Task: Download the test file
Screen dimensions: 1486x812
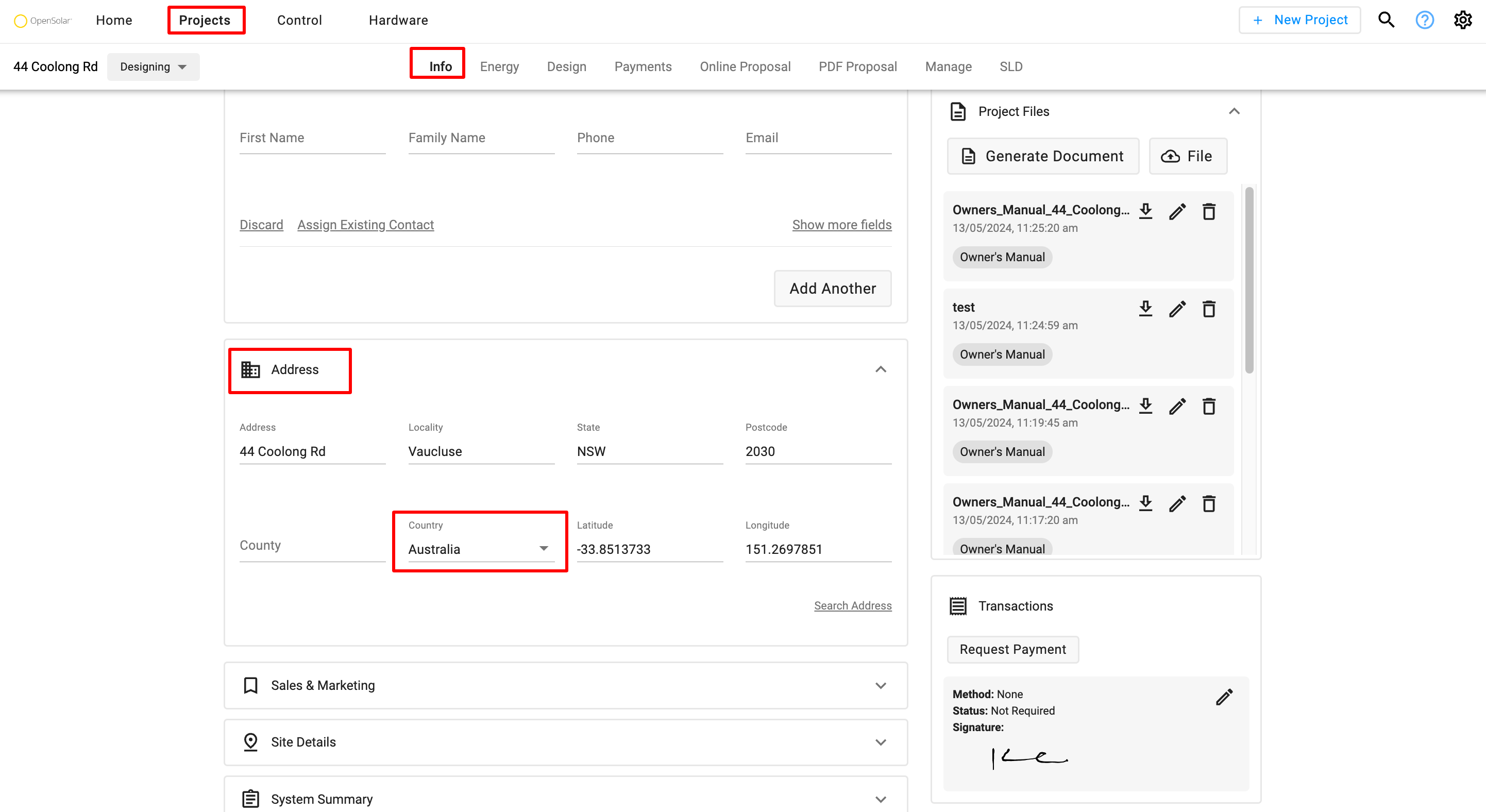Action: tap(1145, 309)
